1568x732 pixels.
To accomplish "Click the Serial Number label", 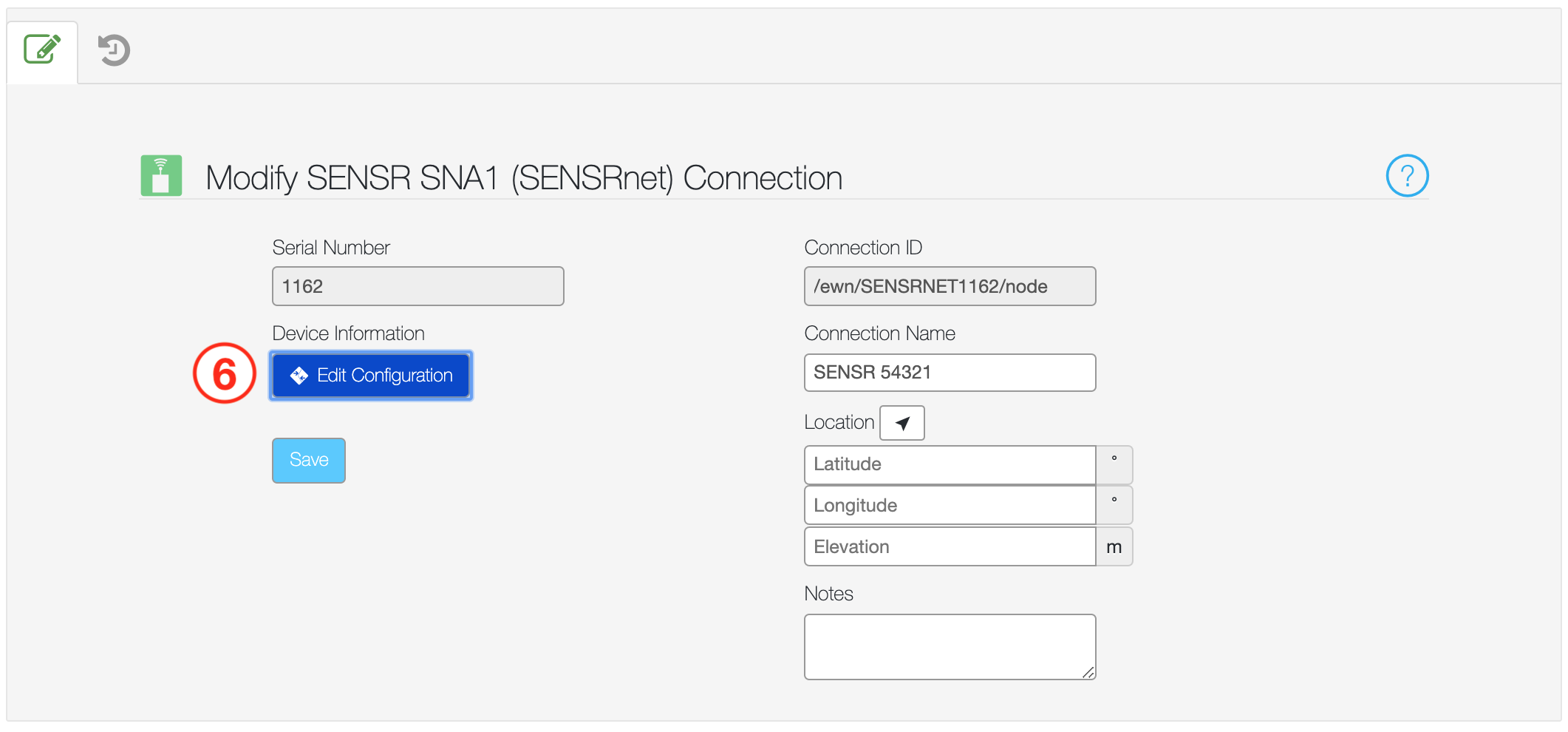I will click(x=331, y=248).
